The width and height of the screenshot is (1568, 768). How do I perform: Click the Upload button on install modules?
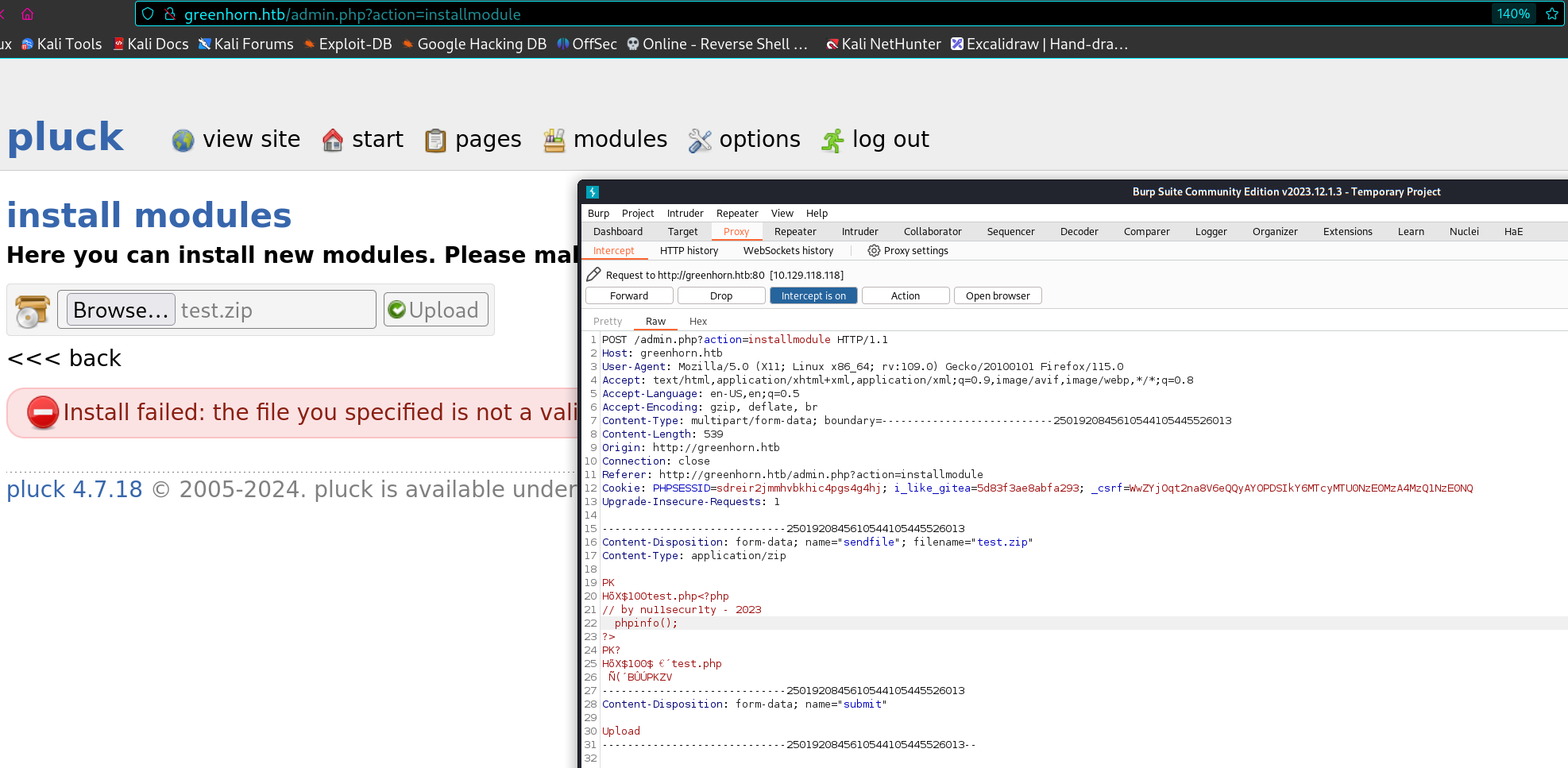(x=435, y=310)
